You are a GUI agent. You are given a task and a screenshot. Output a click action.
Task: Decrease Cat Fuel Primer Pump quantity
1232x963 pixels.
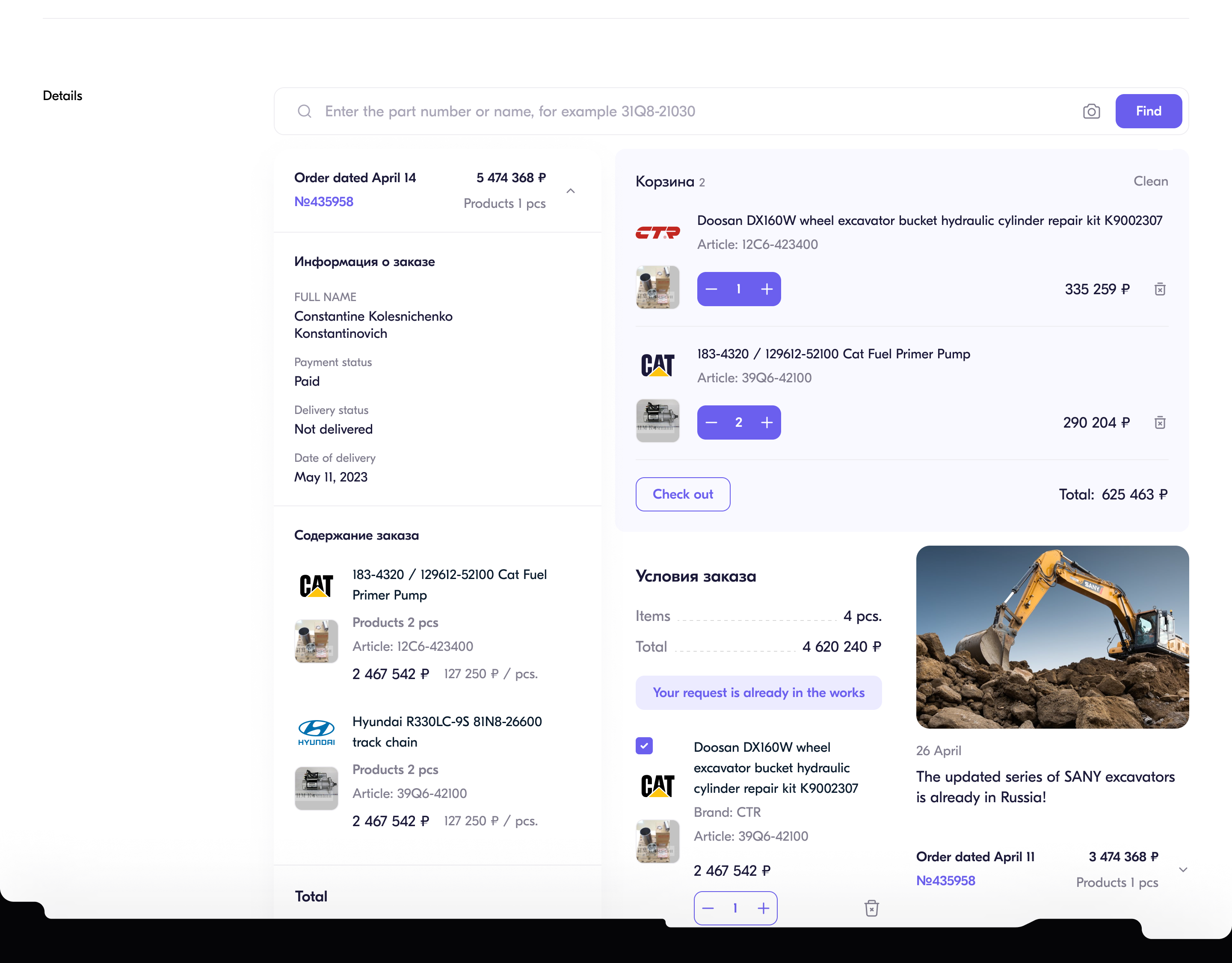pyautogui.click(x=711, y=422)
